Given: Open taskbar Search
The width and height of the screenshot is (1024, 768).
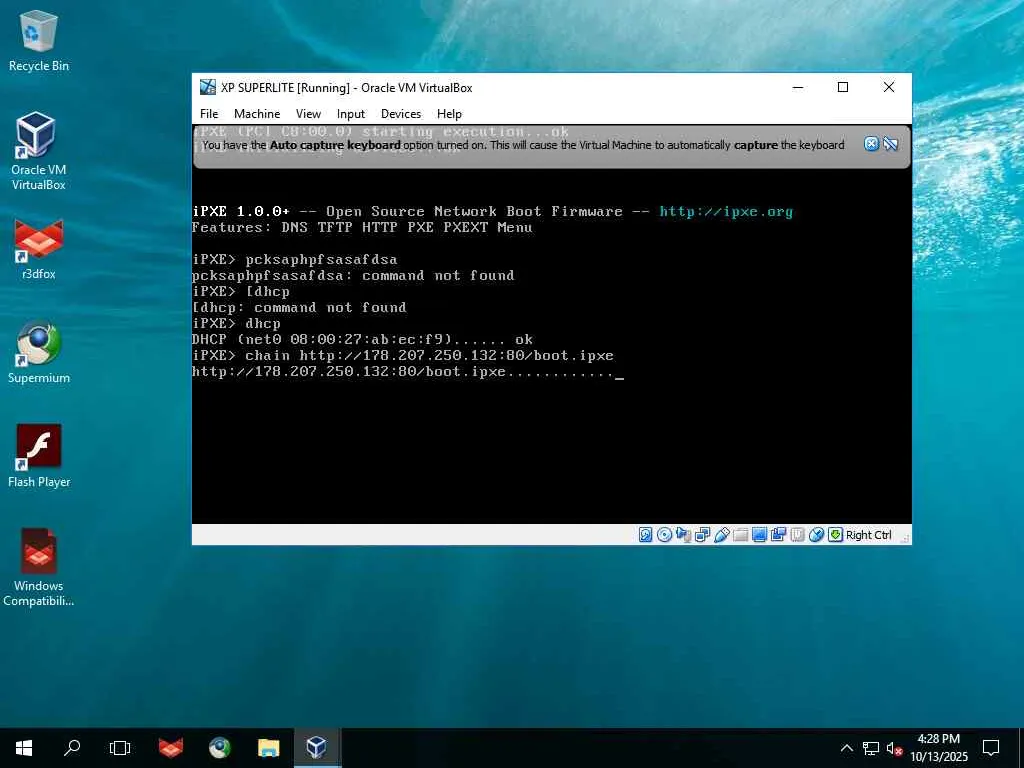Looking at the screenshot, I should point(72,748).
